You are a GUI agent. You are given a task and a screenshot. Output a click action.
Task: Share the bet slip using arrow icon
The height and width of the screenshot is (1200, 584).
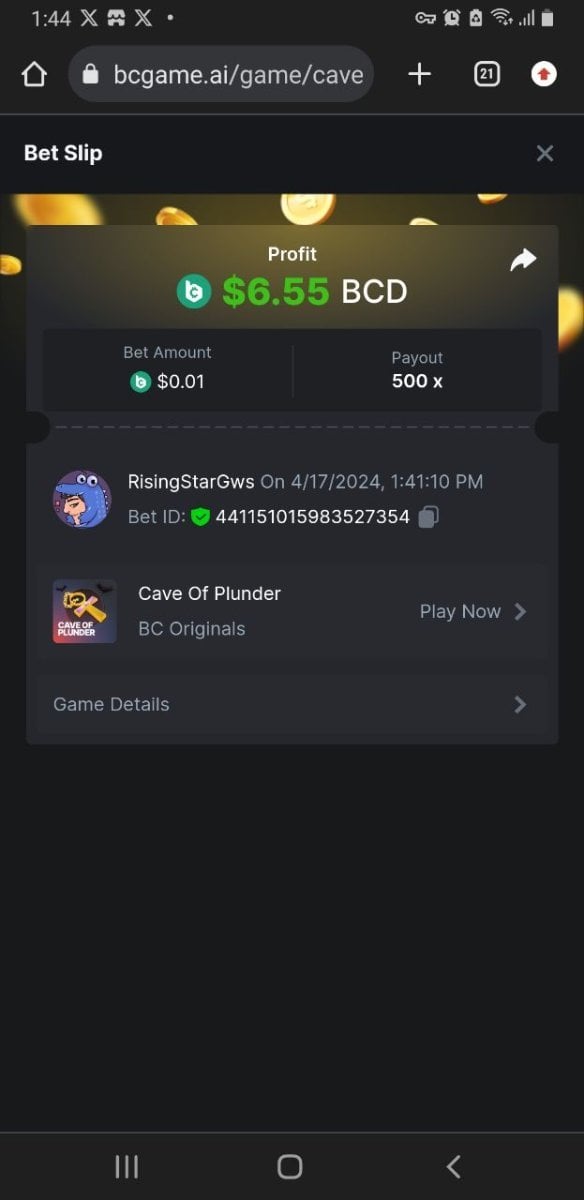click(523, 260)
